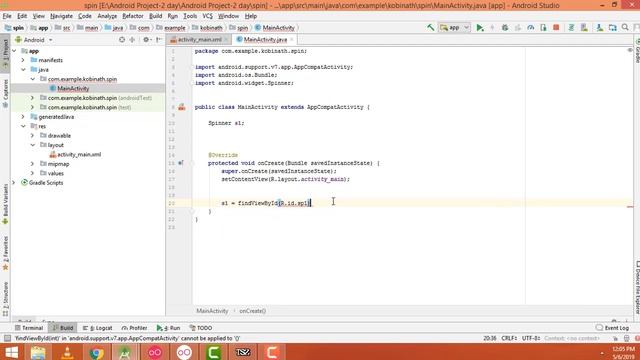Expand the manifests folder
The image size is (640, 360).
(23, 60)
